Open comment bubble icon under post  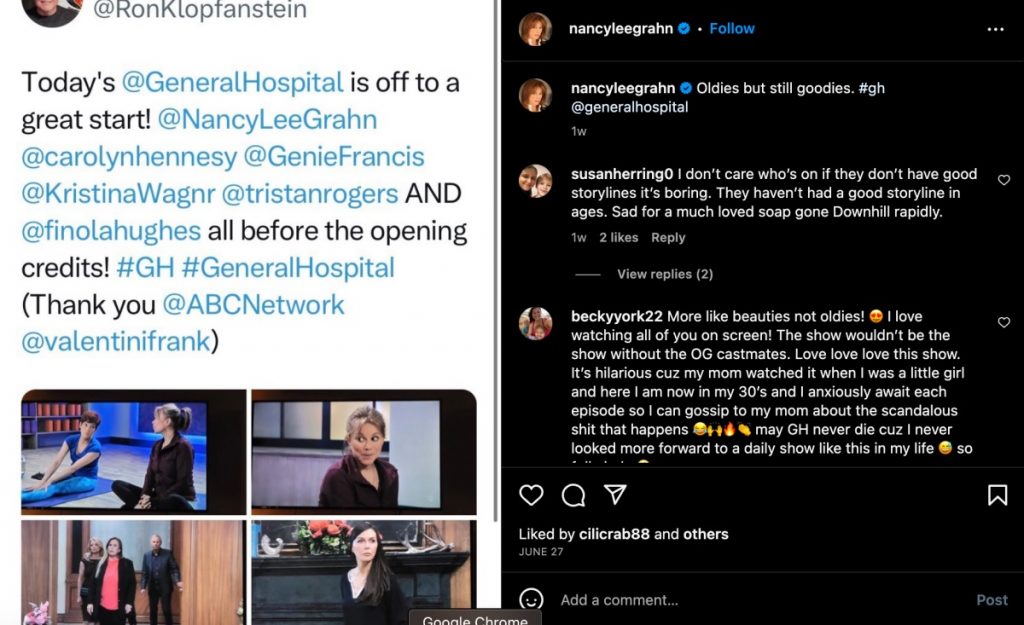coord(573,495)
